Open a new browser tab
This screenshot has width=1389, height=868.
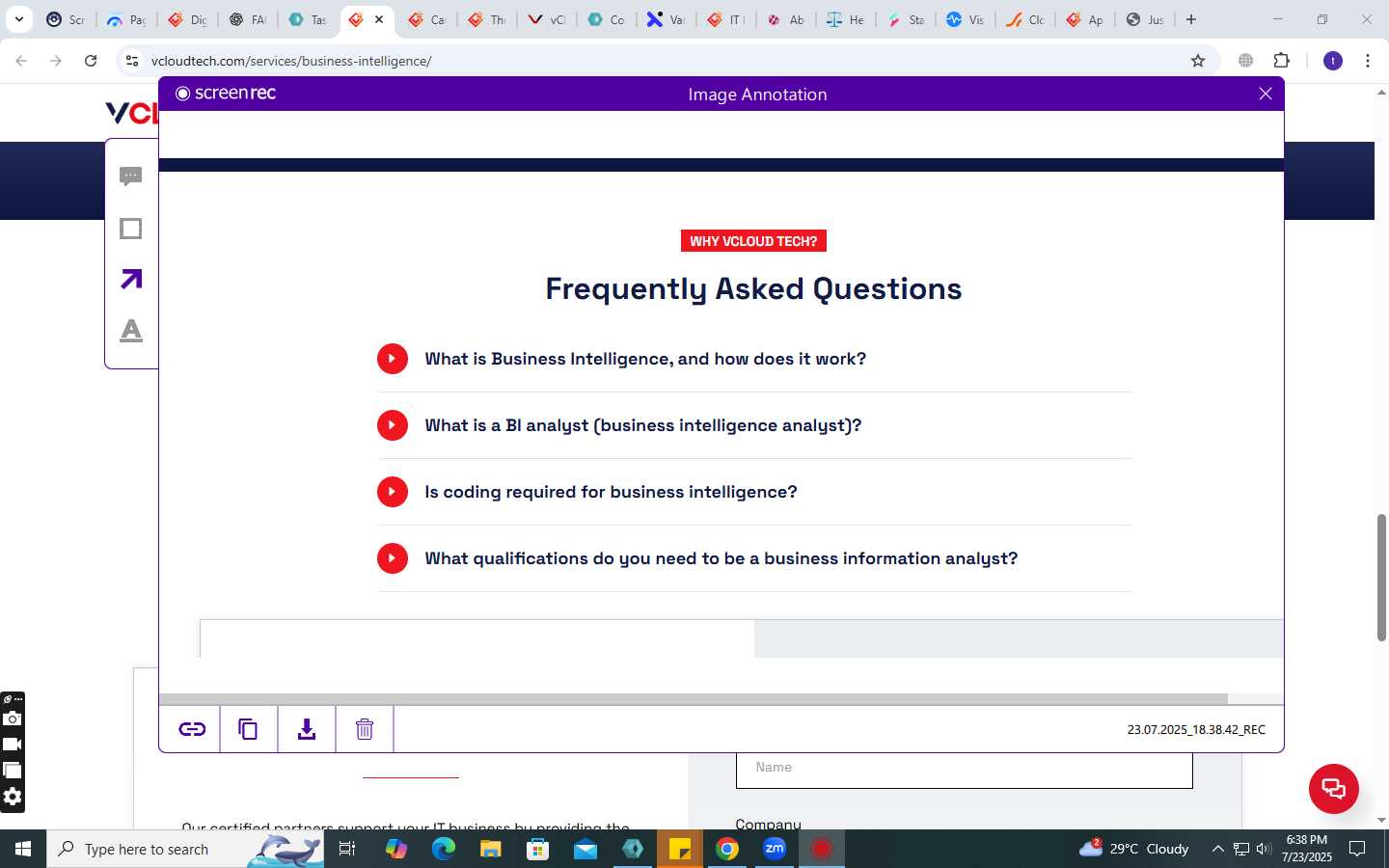(x=1191, y=19)
